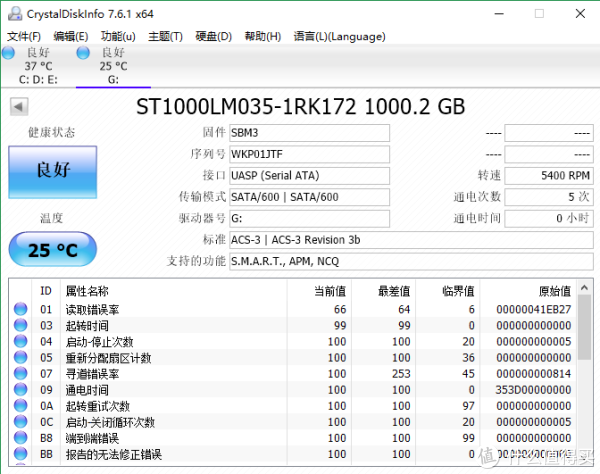Select the 启动-关闭循环次数 attribute name
The height and width of the screenshot is (474, 600).
tap(110, 422)
